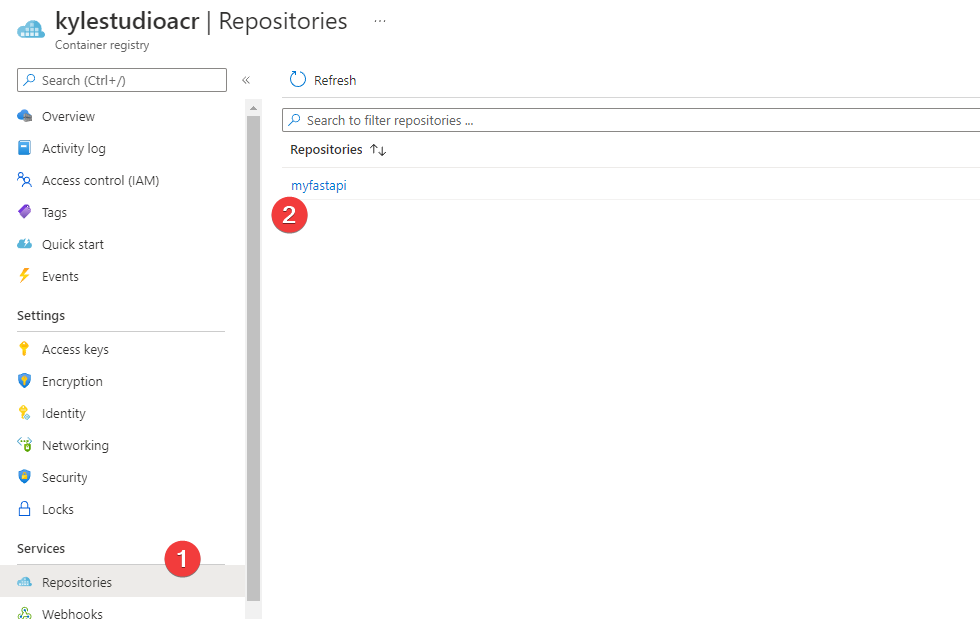Click the sidebar vertical scrollbar thumb
This screenshot has width=980, height=619.
click(x=253, y=358)
